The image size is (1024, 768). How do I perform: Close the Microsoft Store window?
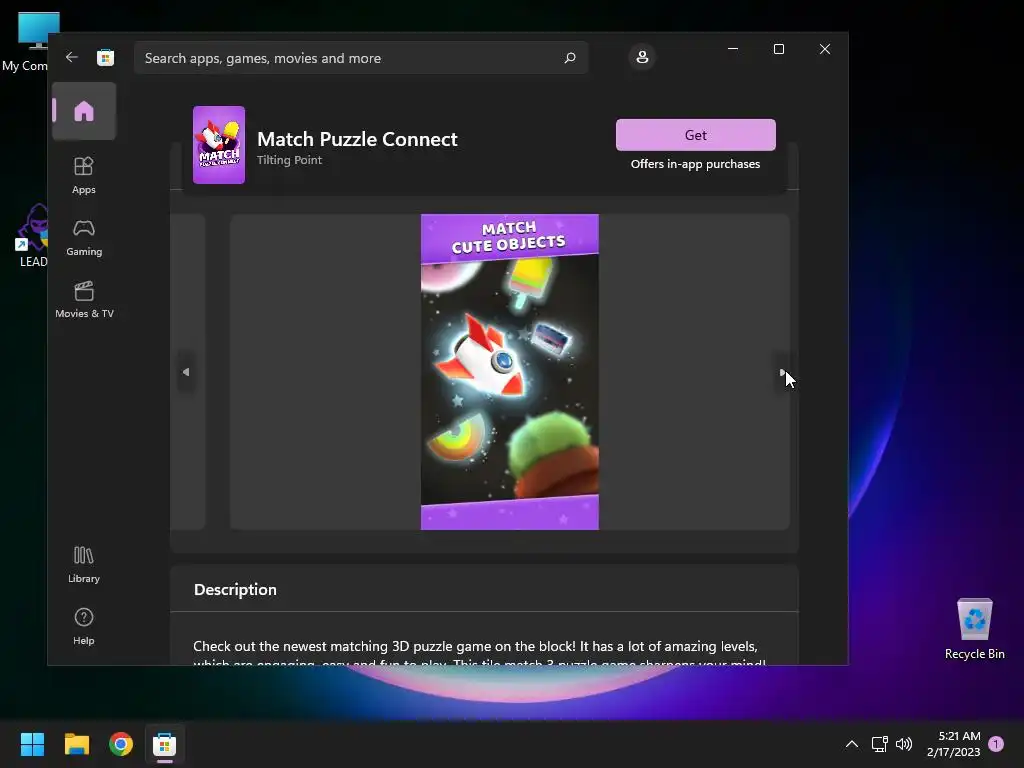825,49
